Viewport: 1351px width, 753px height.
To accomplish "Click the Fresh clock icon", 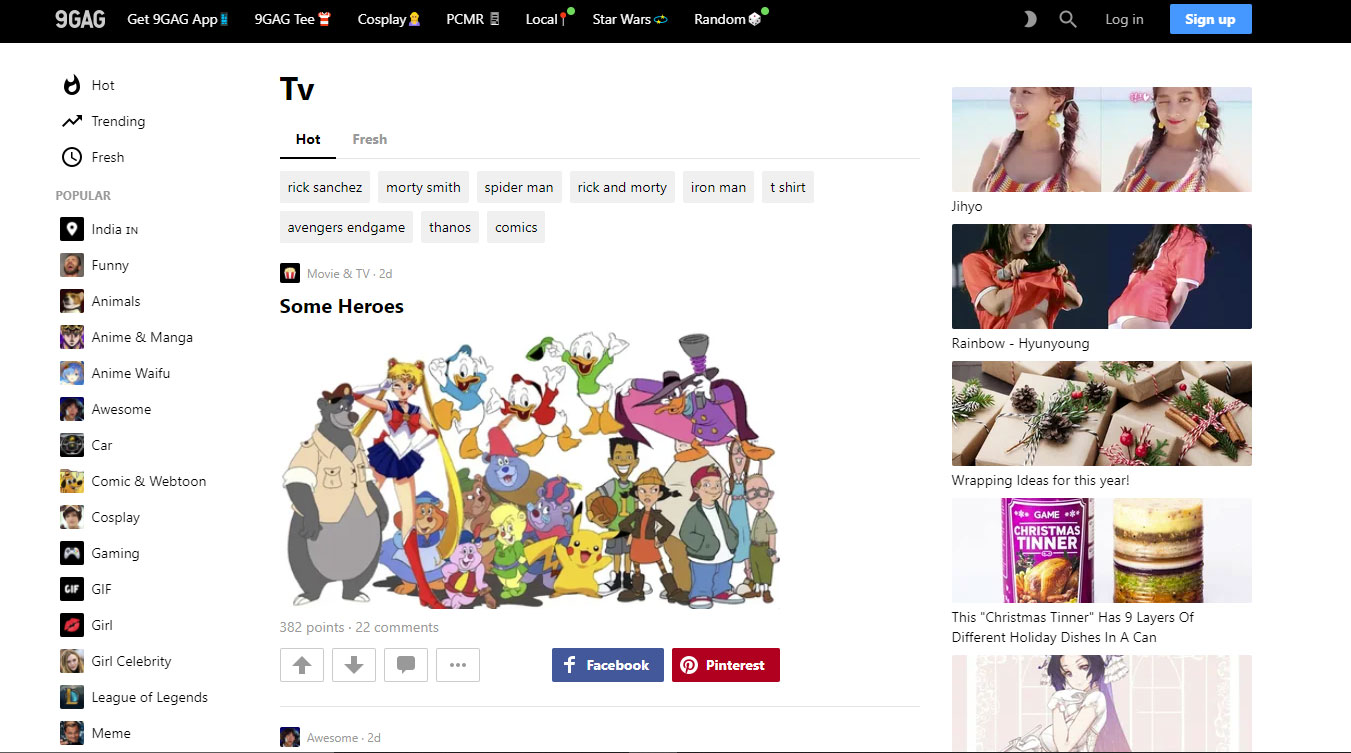I will click(x=71, y=157).
